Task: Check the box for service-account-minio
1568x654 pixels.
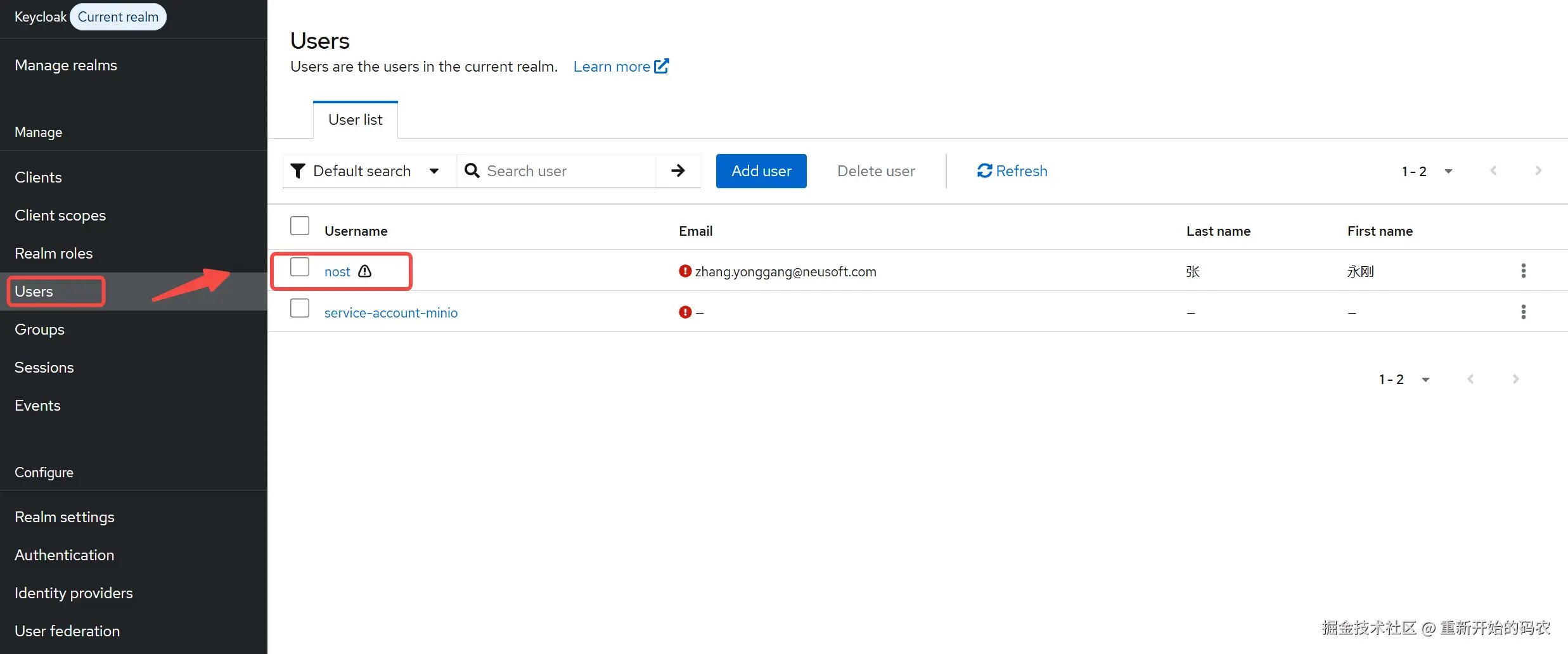Action: pos(300,308)
